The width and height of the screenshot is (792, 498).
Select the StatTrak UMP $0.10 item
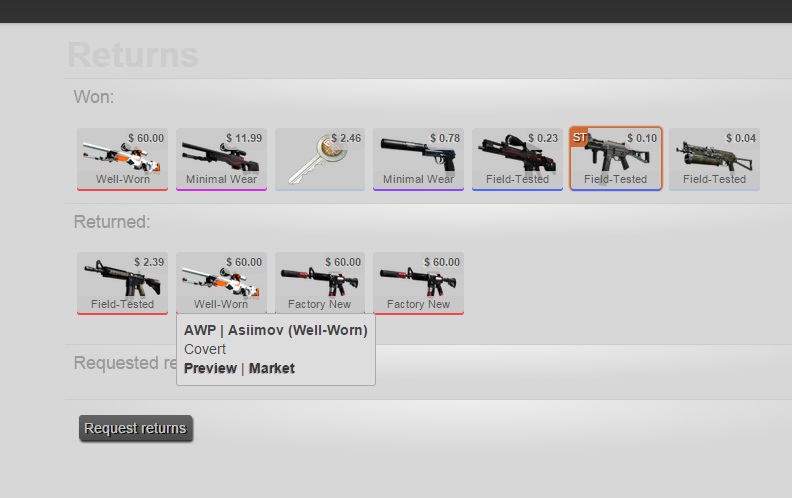coord(616,159)
